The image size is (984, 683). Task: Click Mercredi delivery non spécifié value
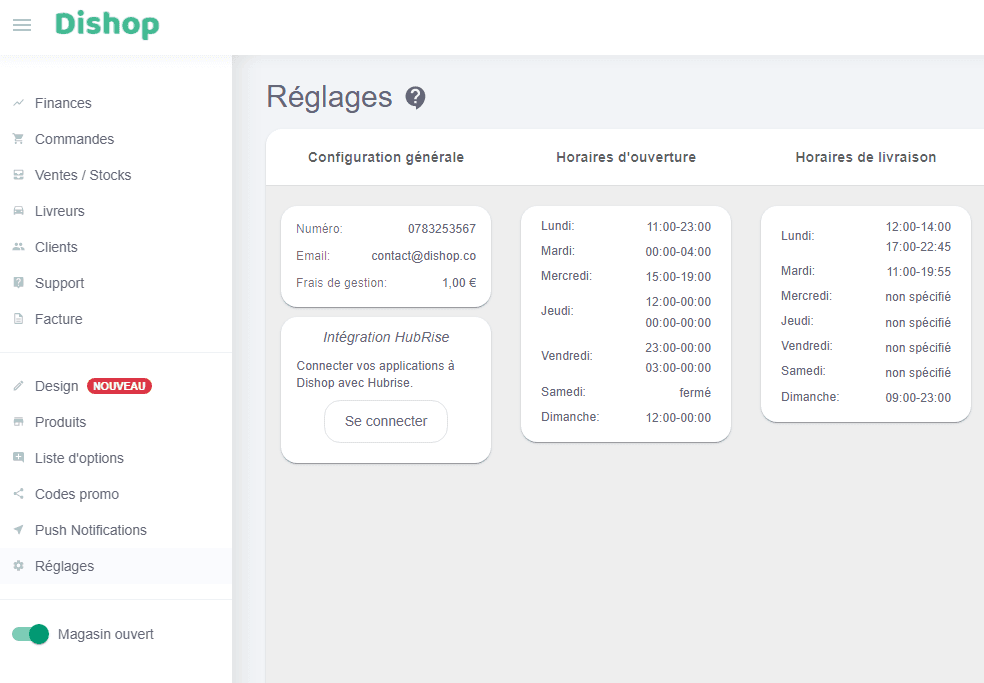(918, 297)
